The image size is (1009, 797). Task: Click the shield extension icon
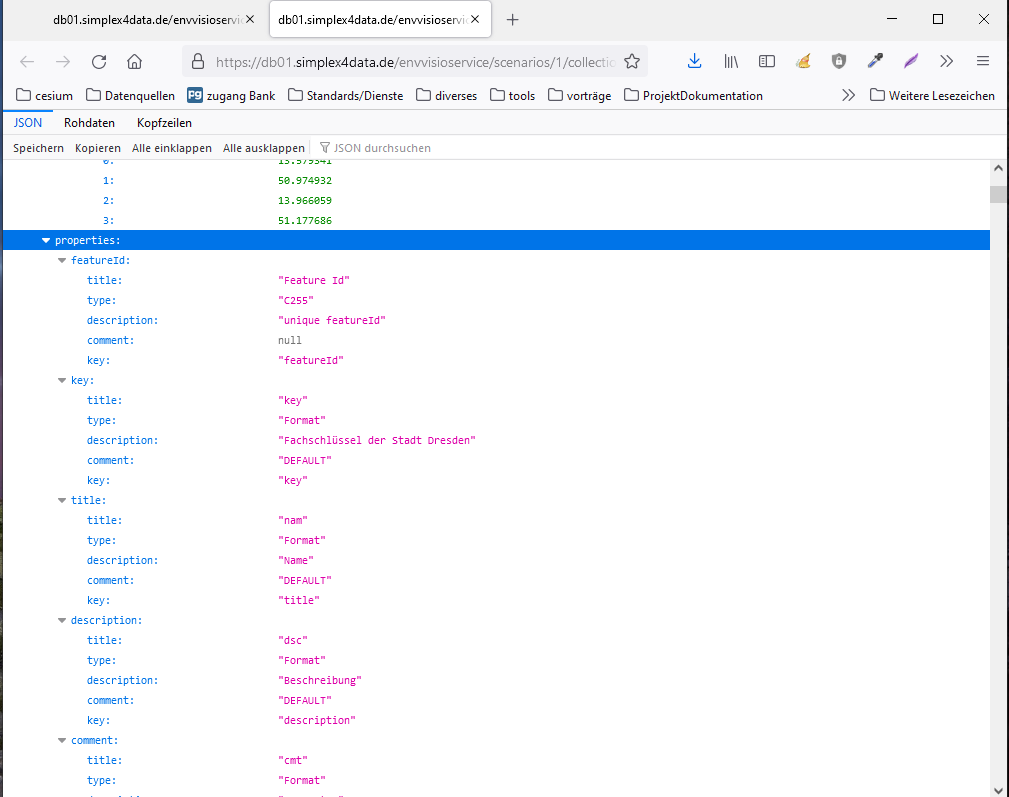(x=839, y=61)
